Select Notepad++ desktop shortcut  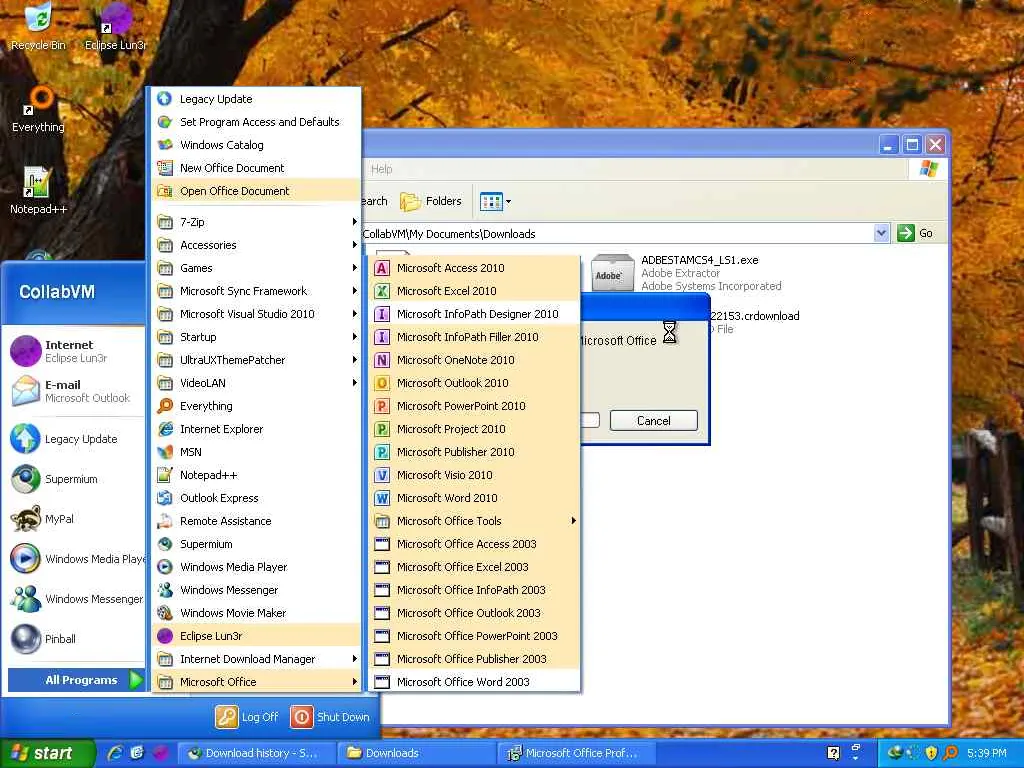pyautogui.click(x=38, y=191)
